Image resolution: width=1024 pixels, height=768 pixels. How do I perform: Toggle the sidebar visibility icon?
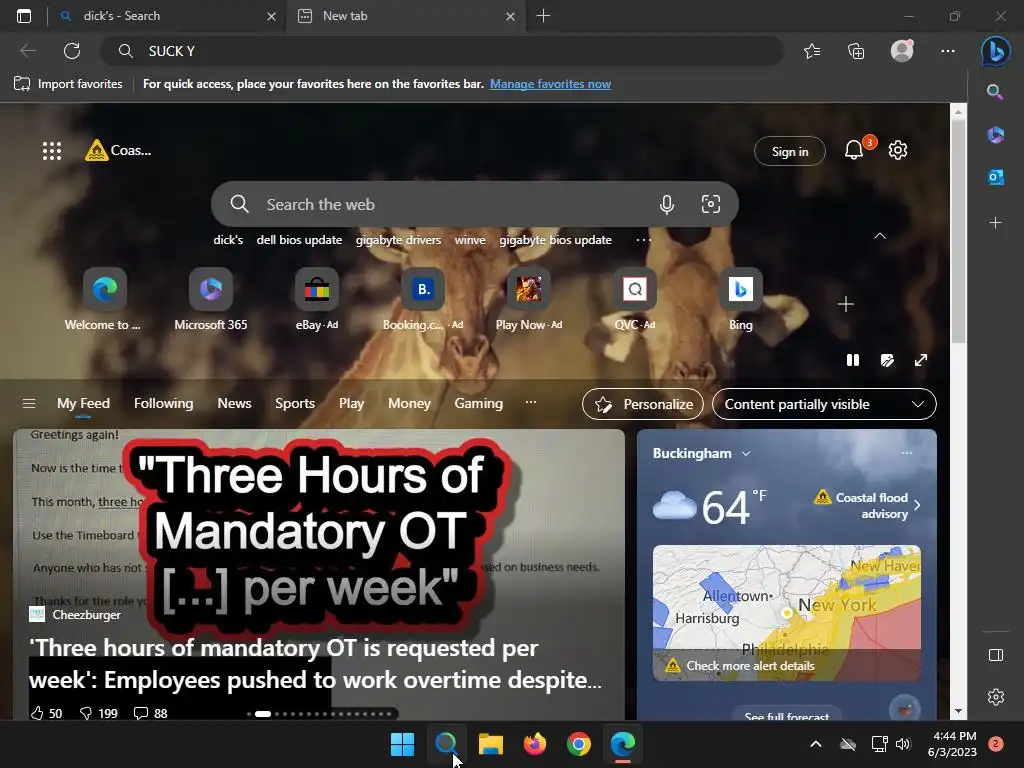click(x=995, y=655)
